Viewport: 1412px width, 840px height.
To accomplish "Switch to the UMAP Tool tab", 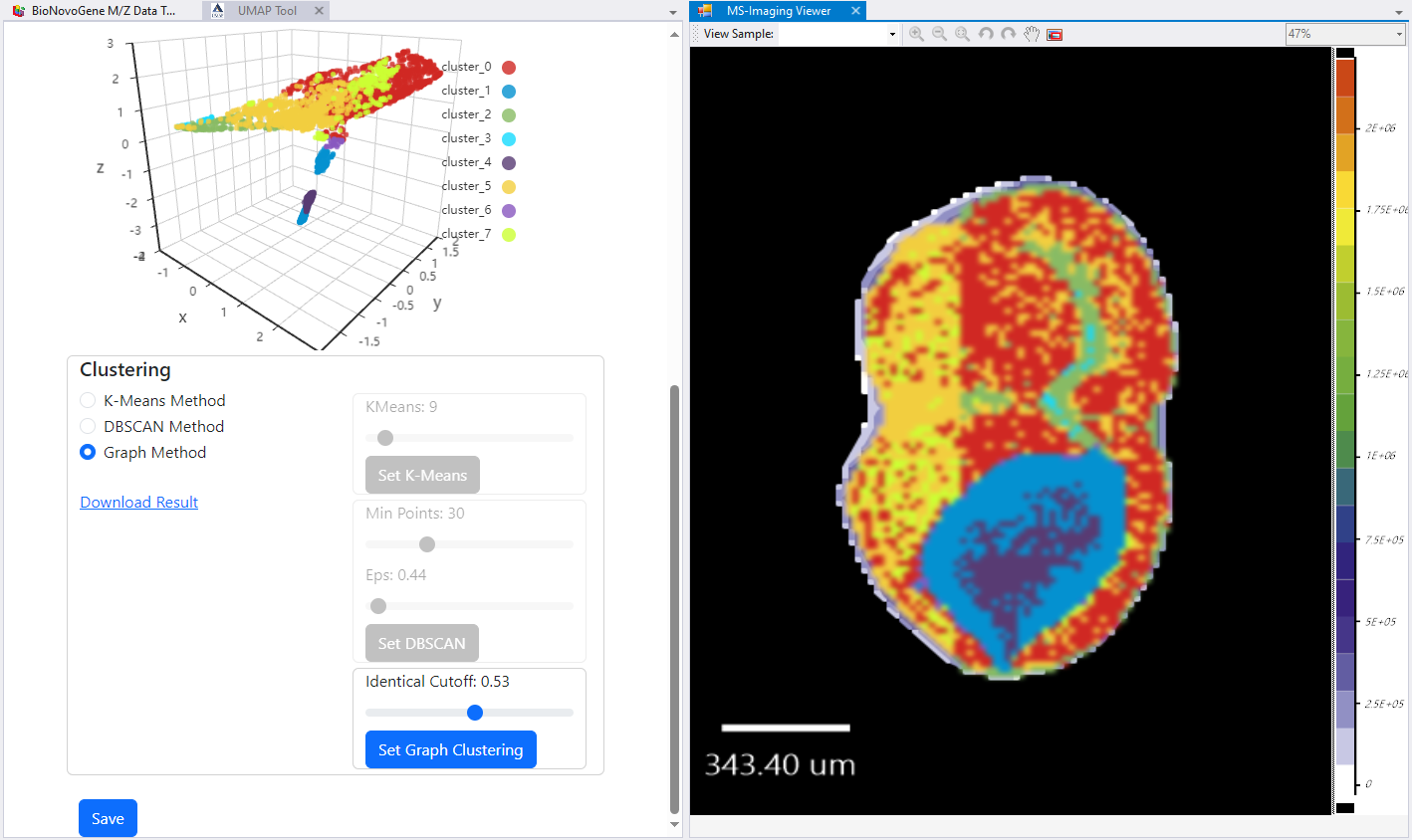I will pyautogui.click(x=266, y=11).
